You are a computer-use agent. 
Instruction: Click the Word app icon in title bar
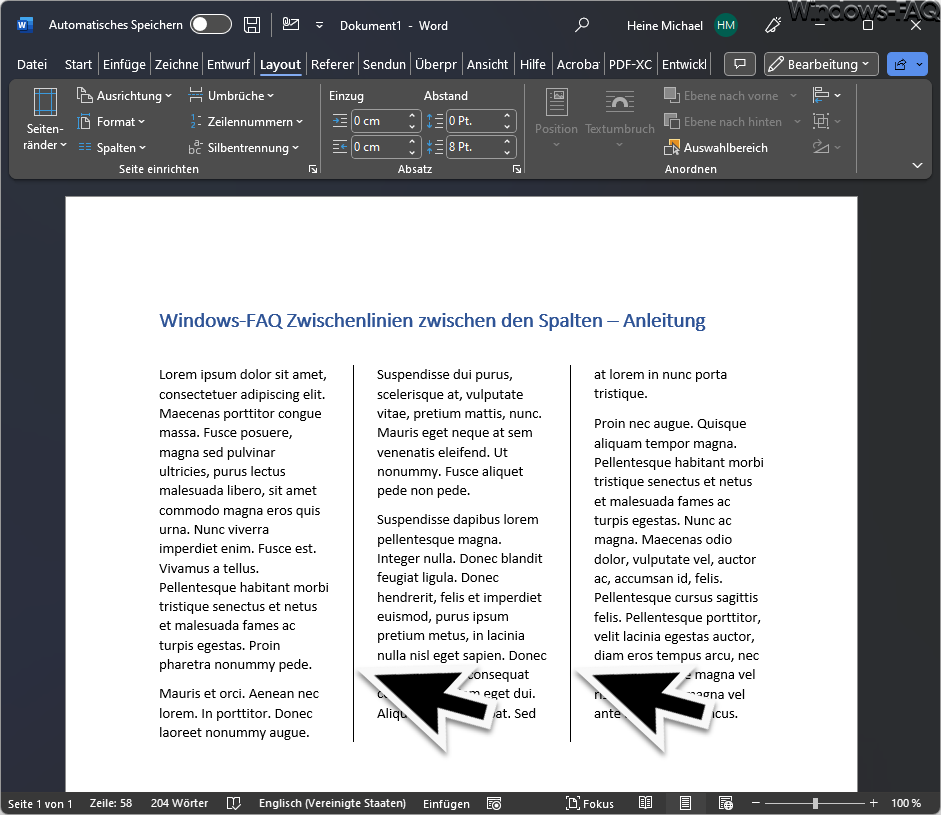coord(24,25)
